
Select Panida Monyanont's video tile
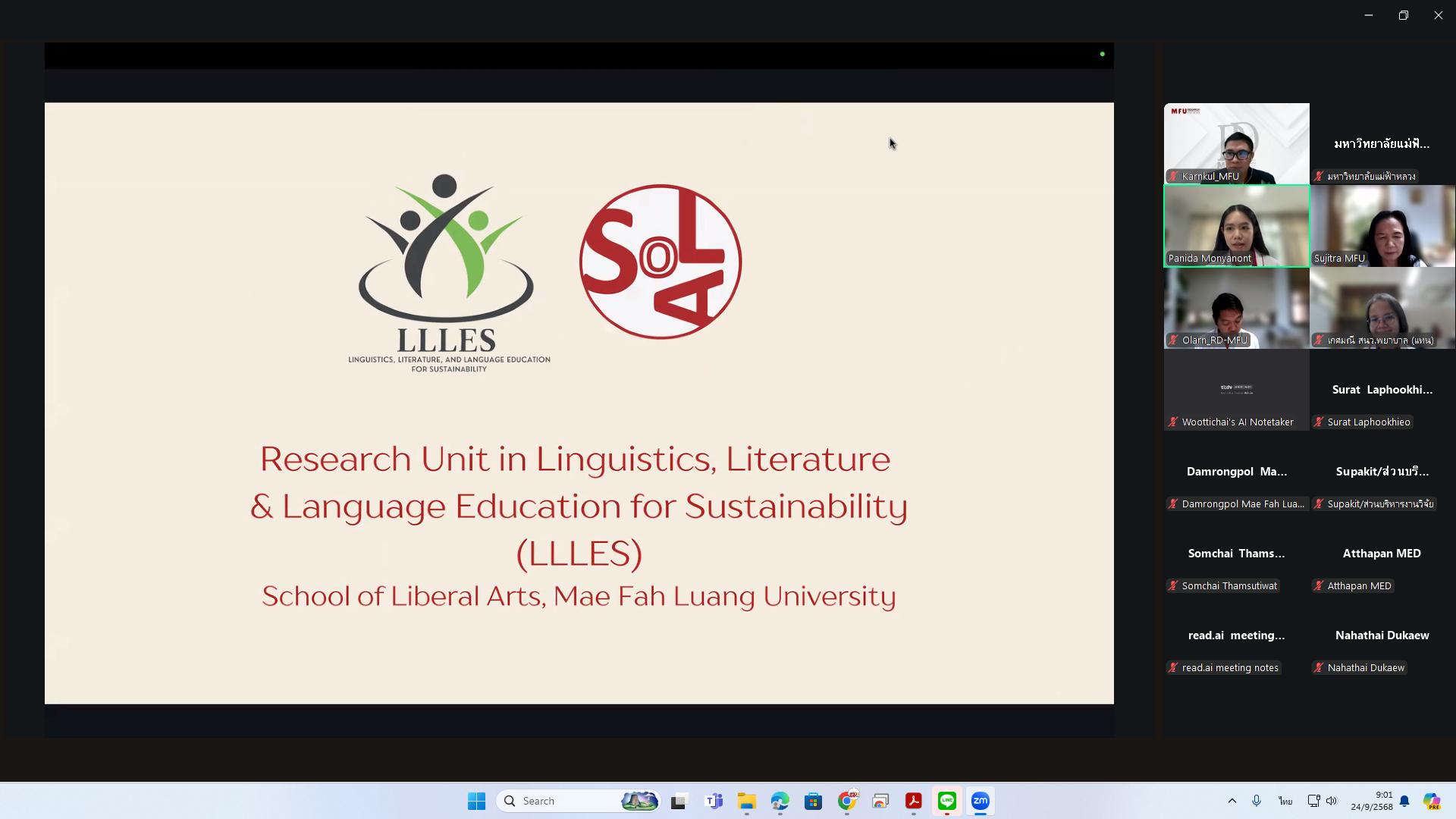(x=1236, y=225)
